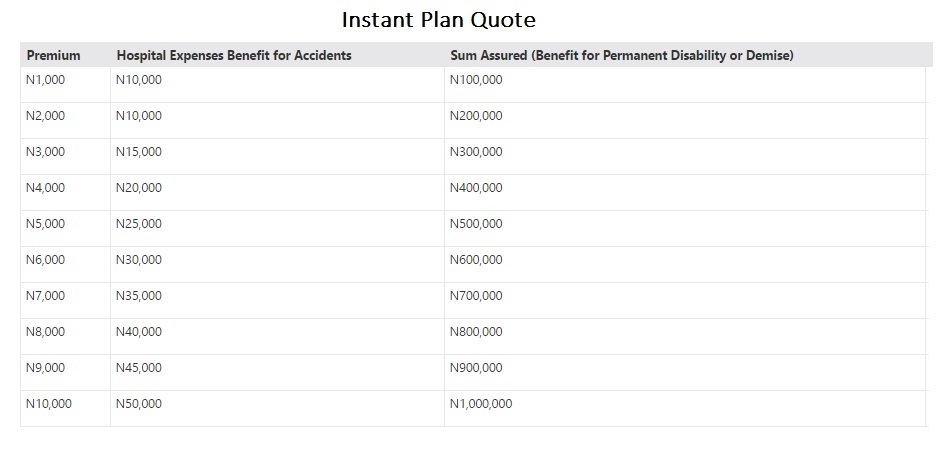Select the N100,000 sum assured cell
Screen dimensions: 949x451
[477, 80]
